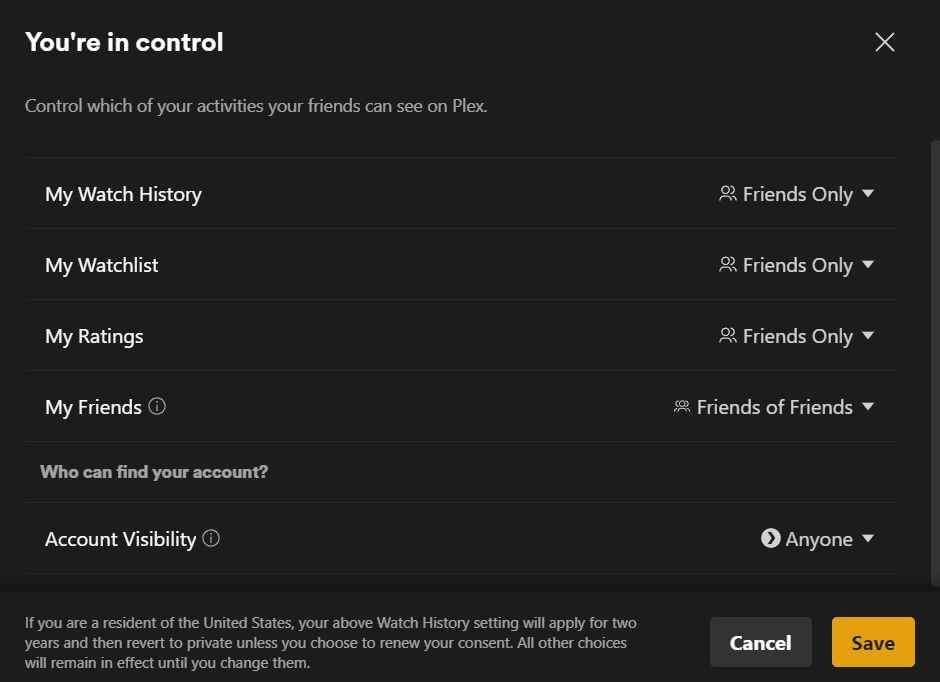Close the You're in control dialog
The width and height of the screenshot is (940, 682).
tap(885, 42)
